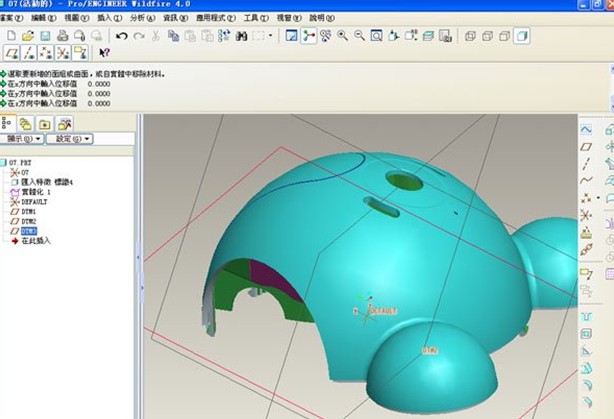Switch to no hidden display
Image resolution: width=614 pixels, height=419 pixels.
(x=504, y=36)
